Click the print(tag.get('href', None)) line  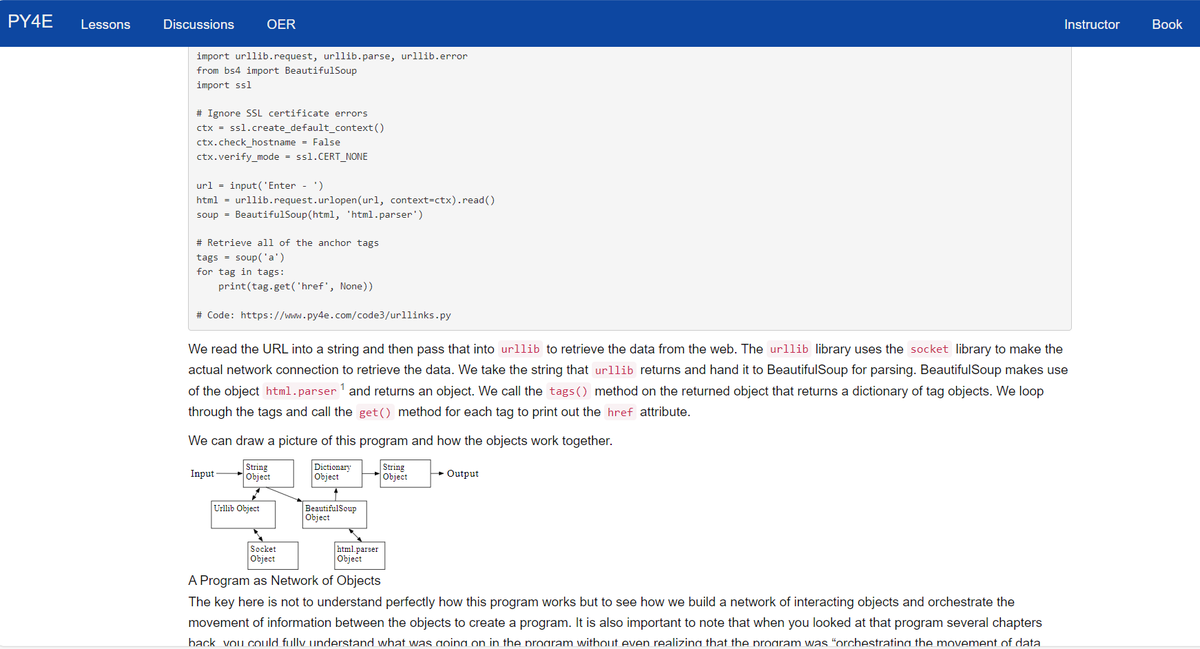(296, 286)
